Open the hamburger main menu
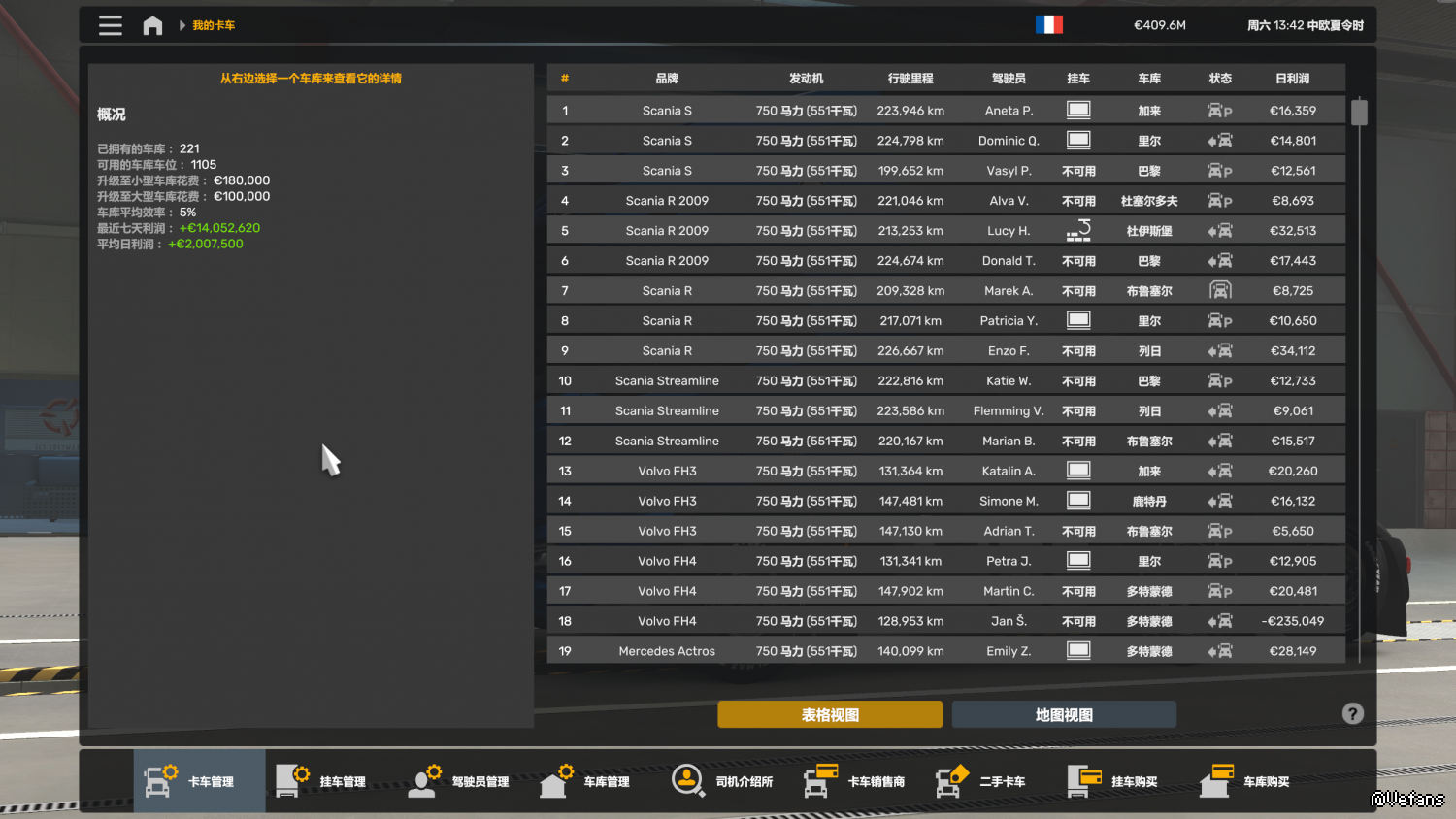The height and width of the screenshot is (819, 1456). click(111, 25)
